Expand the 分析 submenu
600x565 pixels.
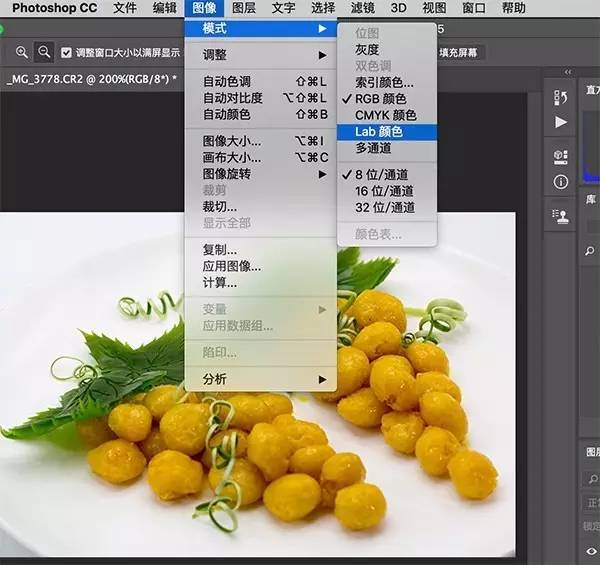pos(261,379)
